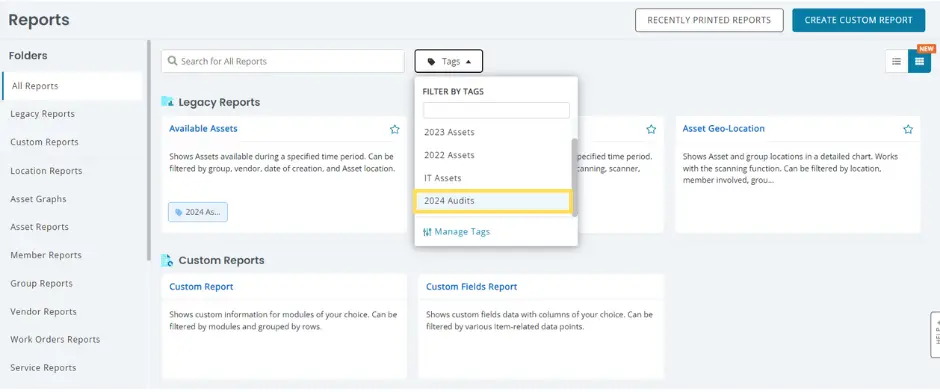The height and width of the screenshot is (392, 940).
Task: Select the 2024 Audits tag
Action: coord(493,201)
